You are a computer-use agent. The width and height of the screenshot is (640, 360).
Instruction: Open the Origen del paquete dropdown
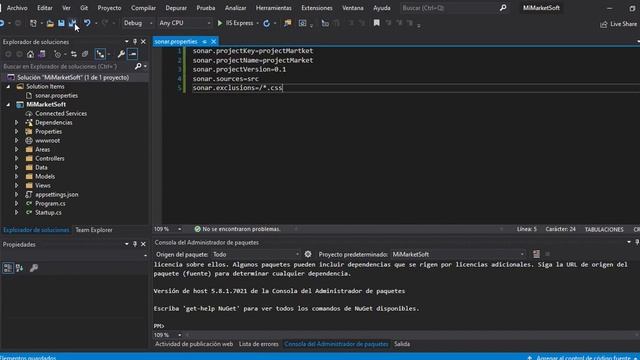coord(256,254)
